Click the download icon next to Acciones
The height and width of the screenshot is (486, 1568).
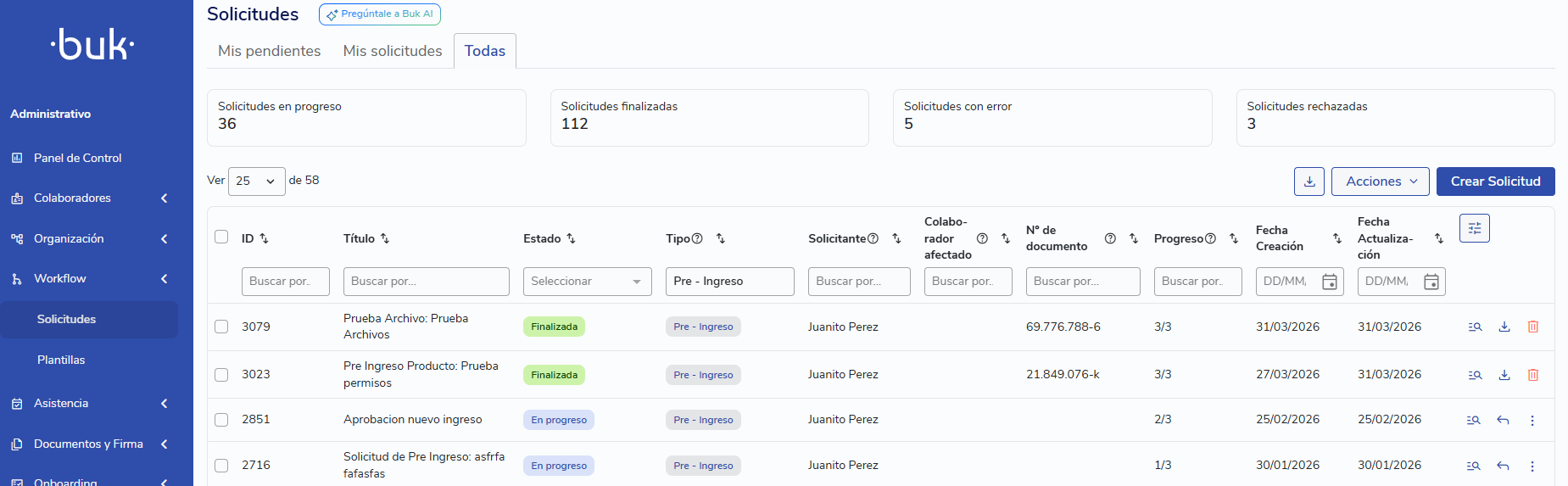pos(1309,182)
